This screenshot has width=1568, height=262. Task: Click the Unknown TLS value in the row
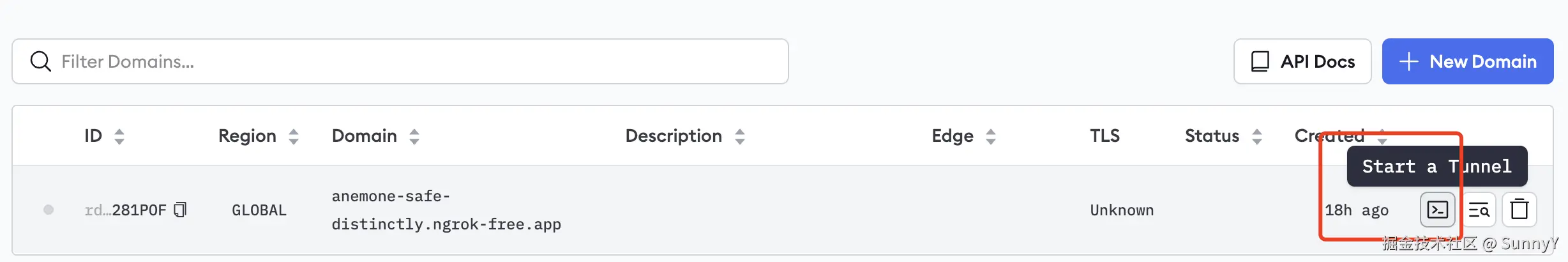(x=1122, y=210)
